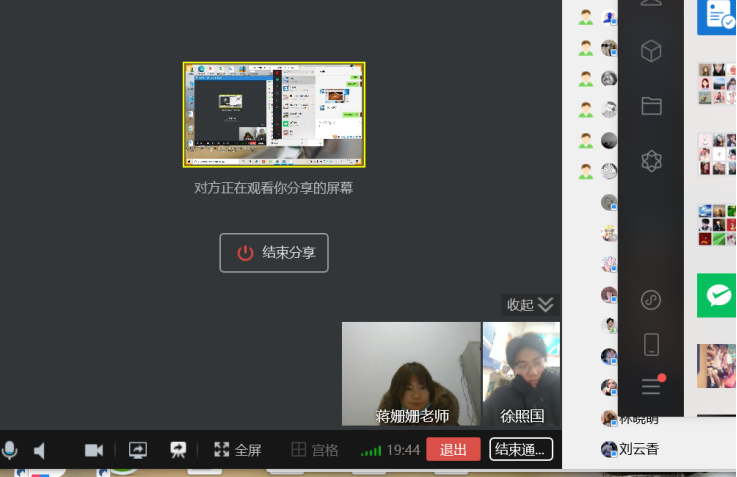The width and height of the screenshot is (737, 477).
Task: Open the folder icon in dark sidebar
Action: (651, 106)
